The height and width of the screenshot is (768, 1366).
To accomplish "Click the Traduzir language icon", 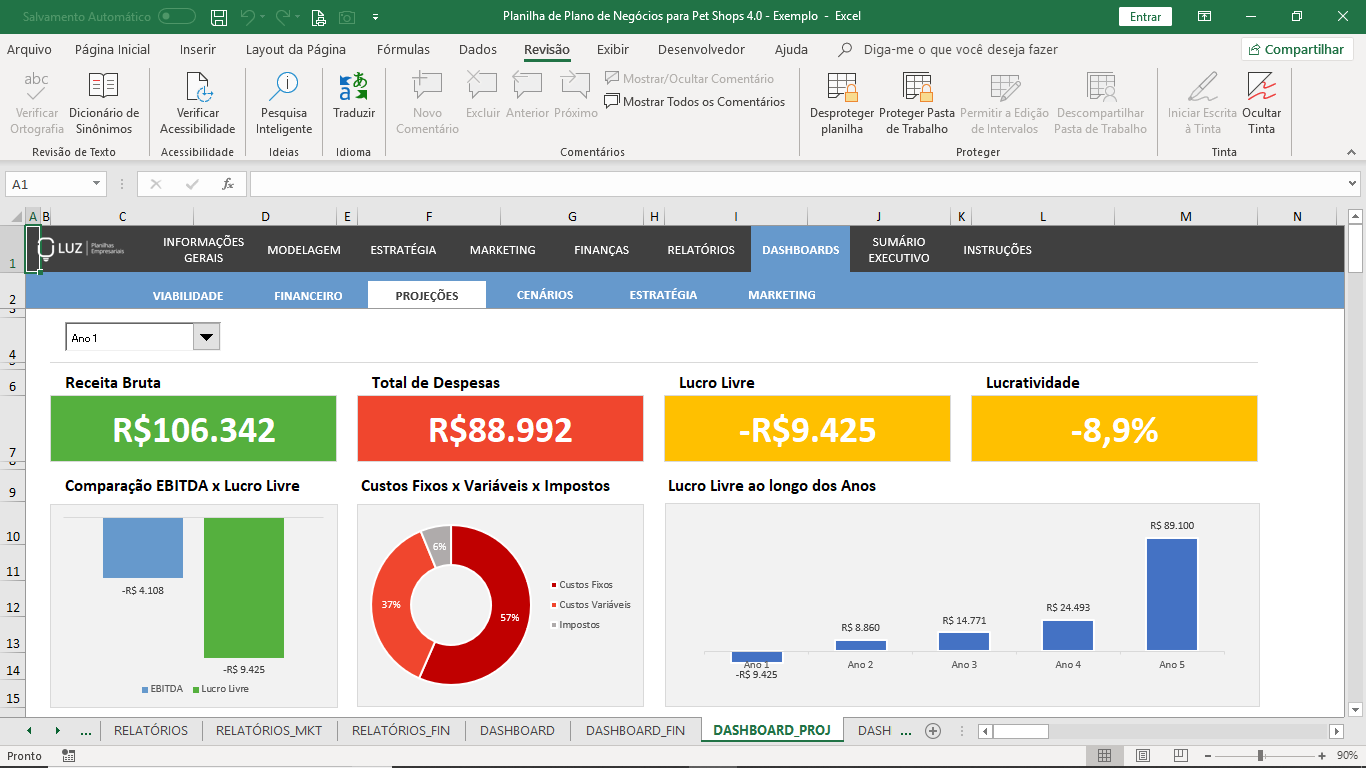I will click(353, 88).
